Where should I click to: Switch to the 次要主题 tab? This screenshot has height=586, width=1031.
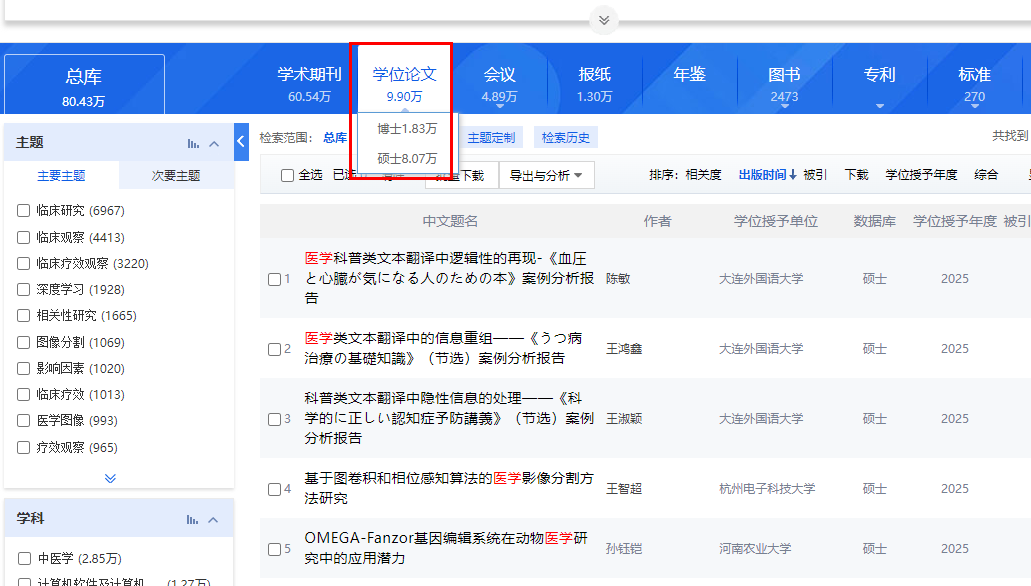[x=176, y=174]
